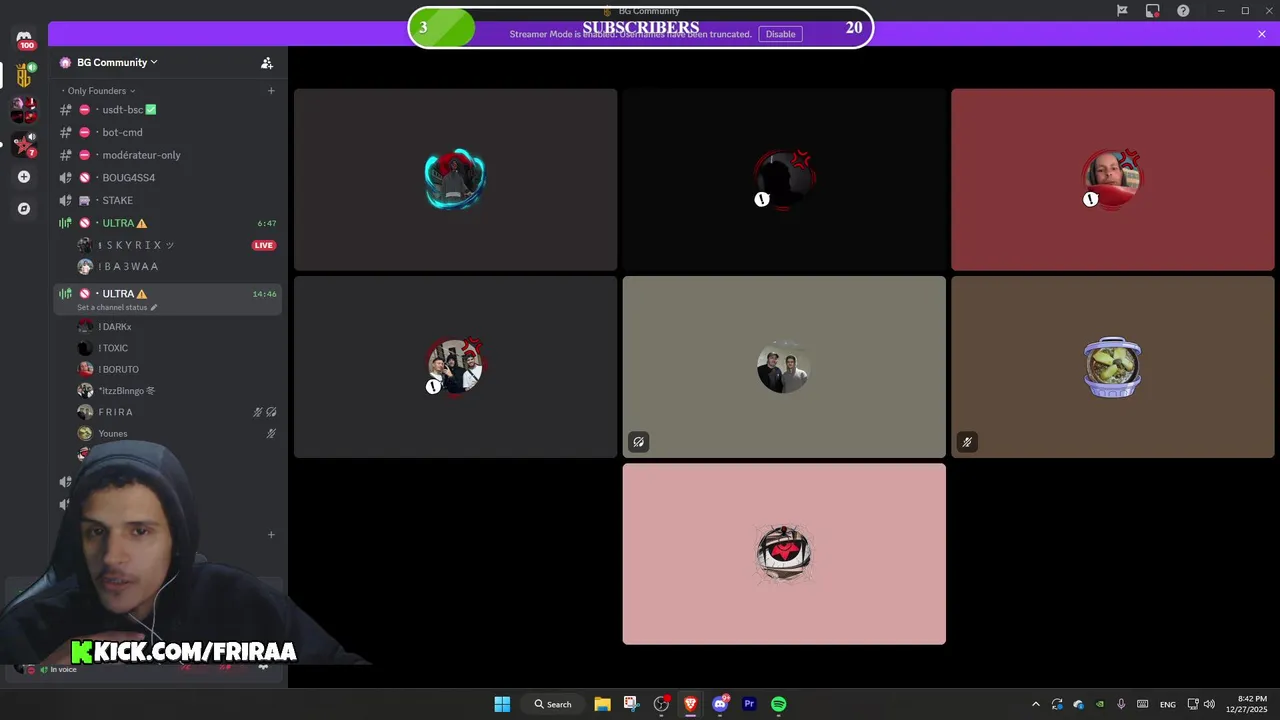Click the taskbar Search box
Screen dimensions: 1280x720
point(553,704)
